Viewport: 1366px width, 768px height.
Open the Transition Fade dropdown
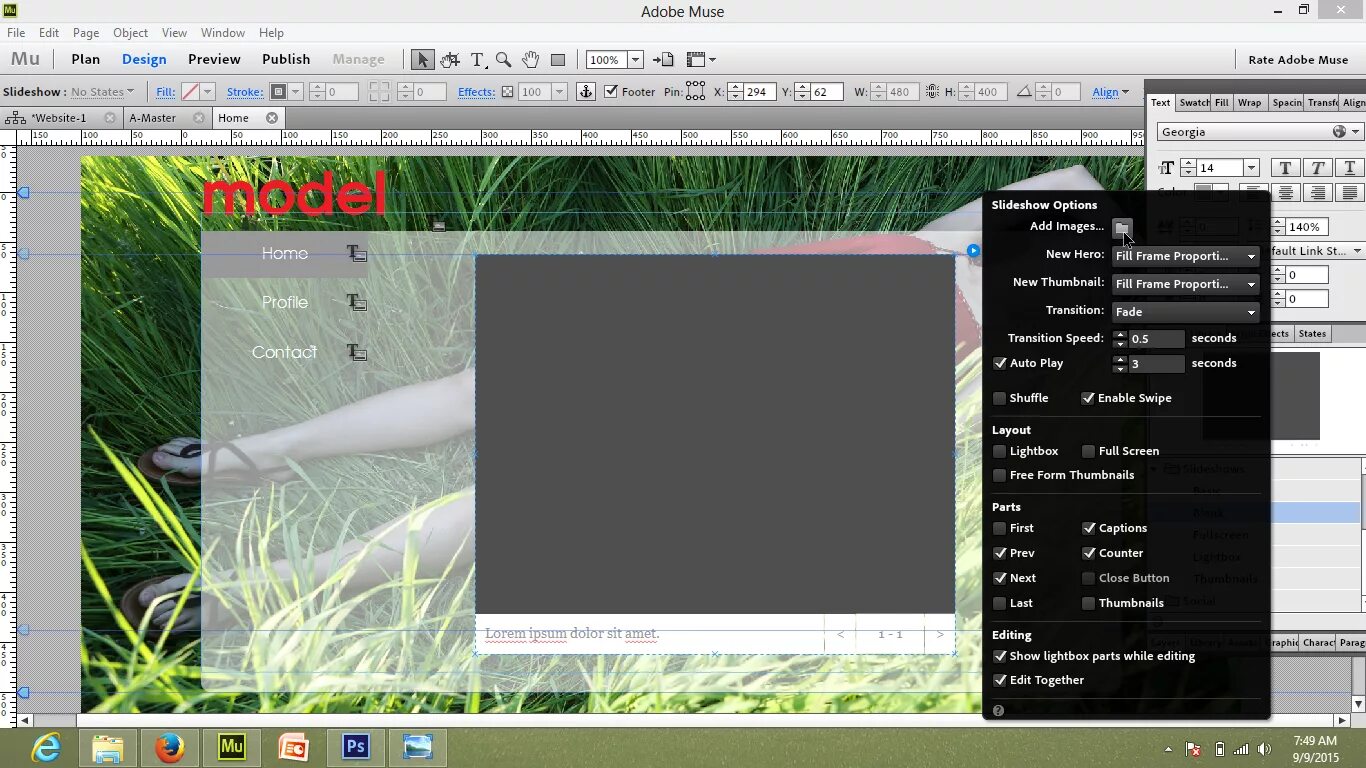click(x=1186, y=312)
